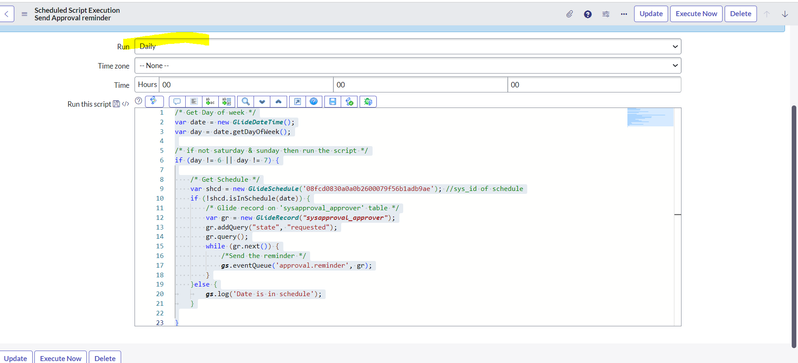Viewport: 798px width, 363px height.
Task: Toggle full screen script editor icon
Action: click(x=297, y=102)
